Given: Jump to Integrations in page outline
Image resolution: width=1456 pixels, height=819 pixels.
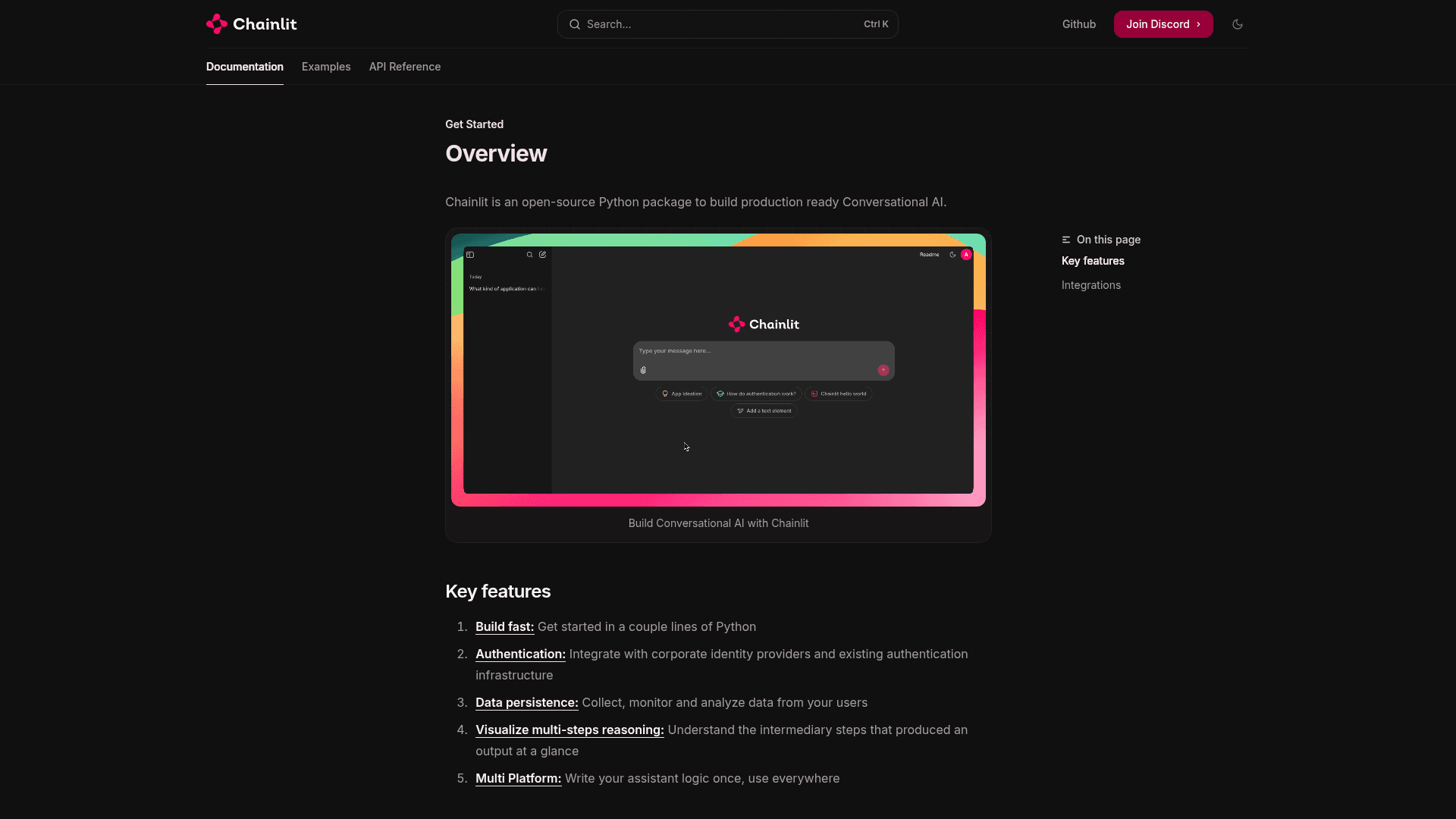Looking at the screenshot, I should (x=1091, y=285).
